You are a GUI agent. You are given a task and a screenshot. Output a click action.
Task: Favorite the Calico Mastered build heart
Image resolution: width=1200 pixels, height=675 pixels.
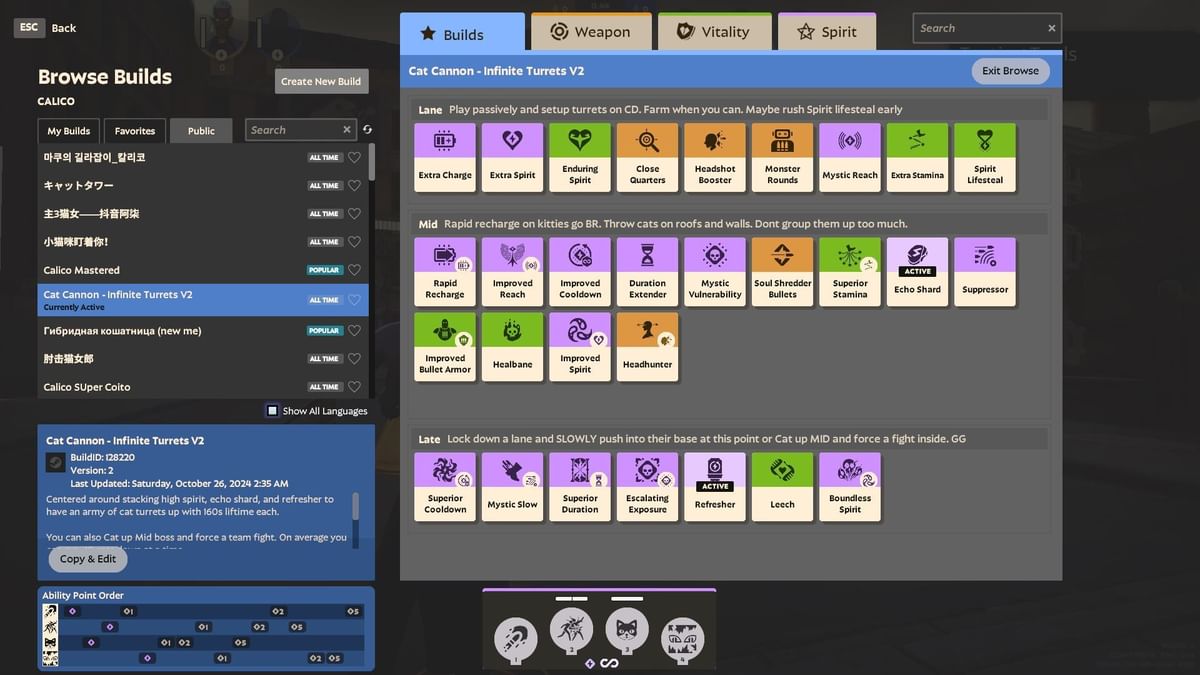click(354, 270)
